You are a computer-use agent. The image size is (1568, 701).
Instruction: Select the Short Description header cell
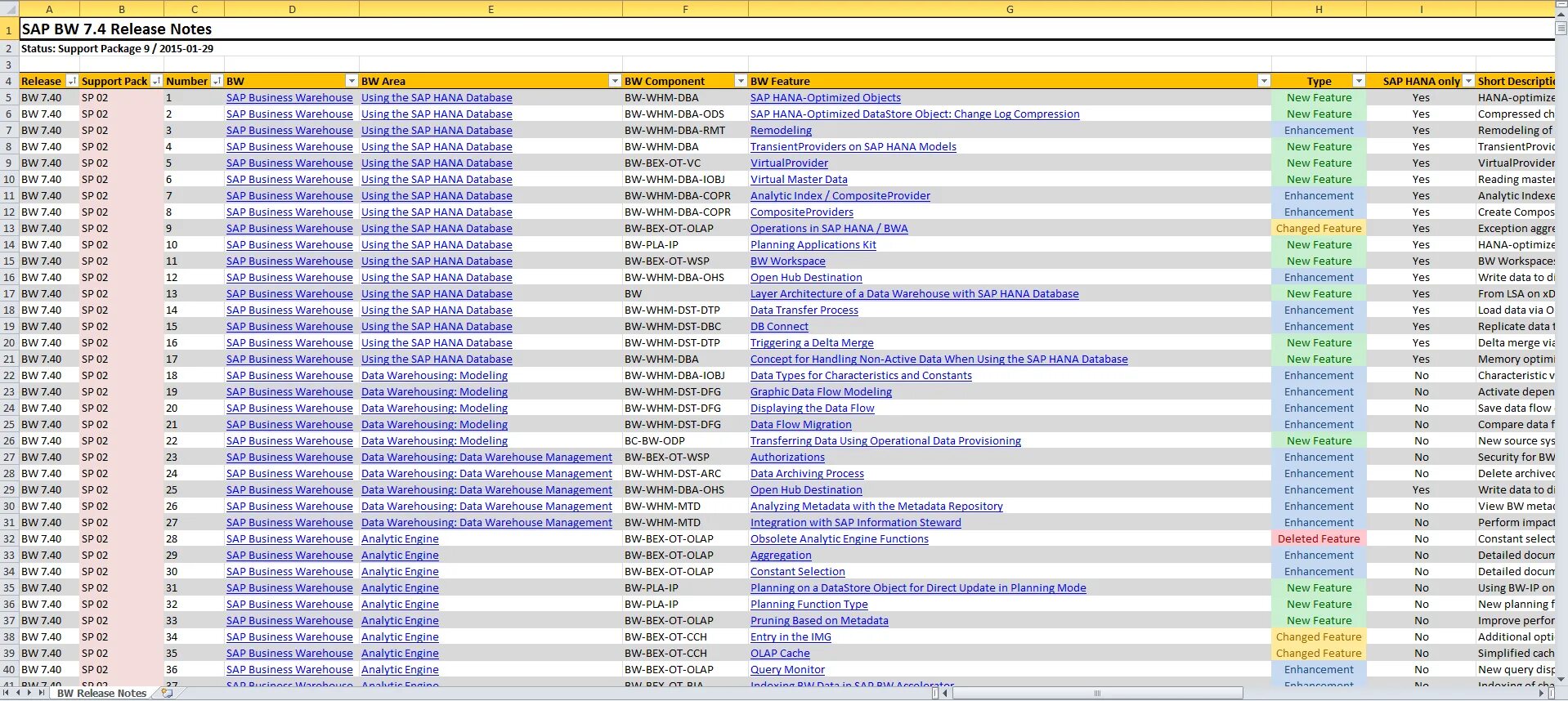tap(1516, 81)
